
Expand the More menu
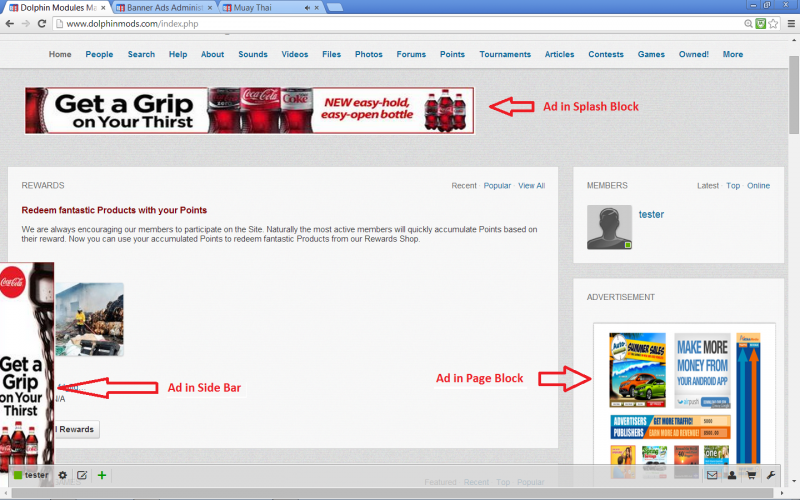tap(733, 54)
